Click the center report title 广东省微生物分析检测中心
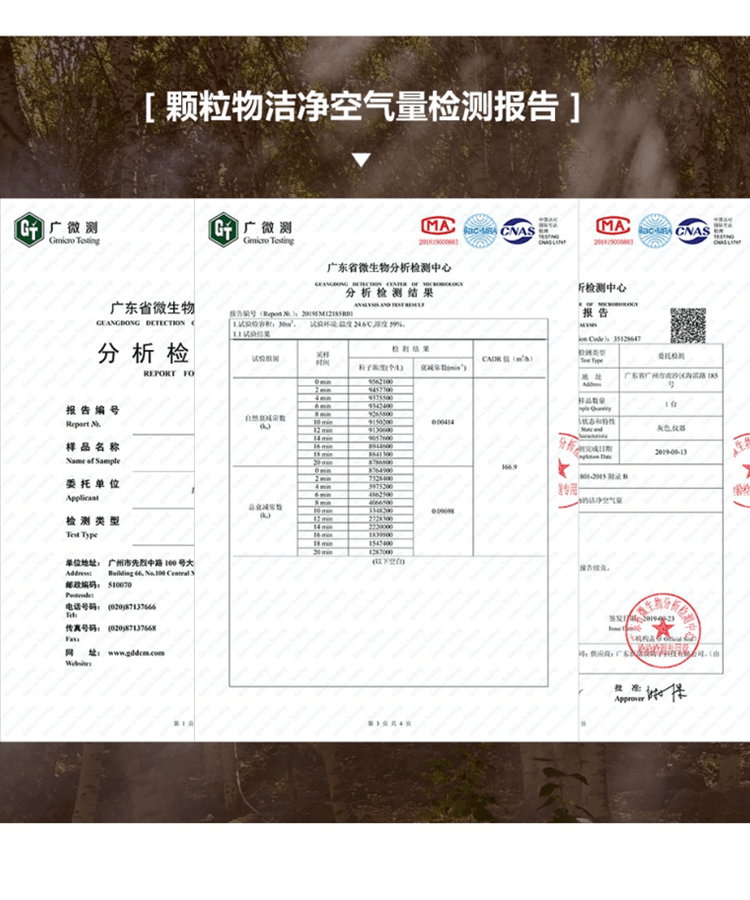The image size is (750, 900). (389, 268)
